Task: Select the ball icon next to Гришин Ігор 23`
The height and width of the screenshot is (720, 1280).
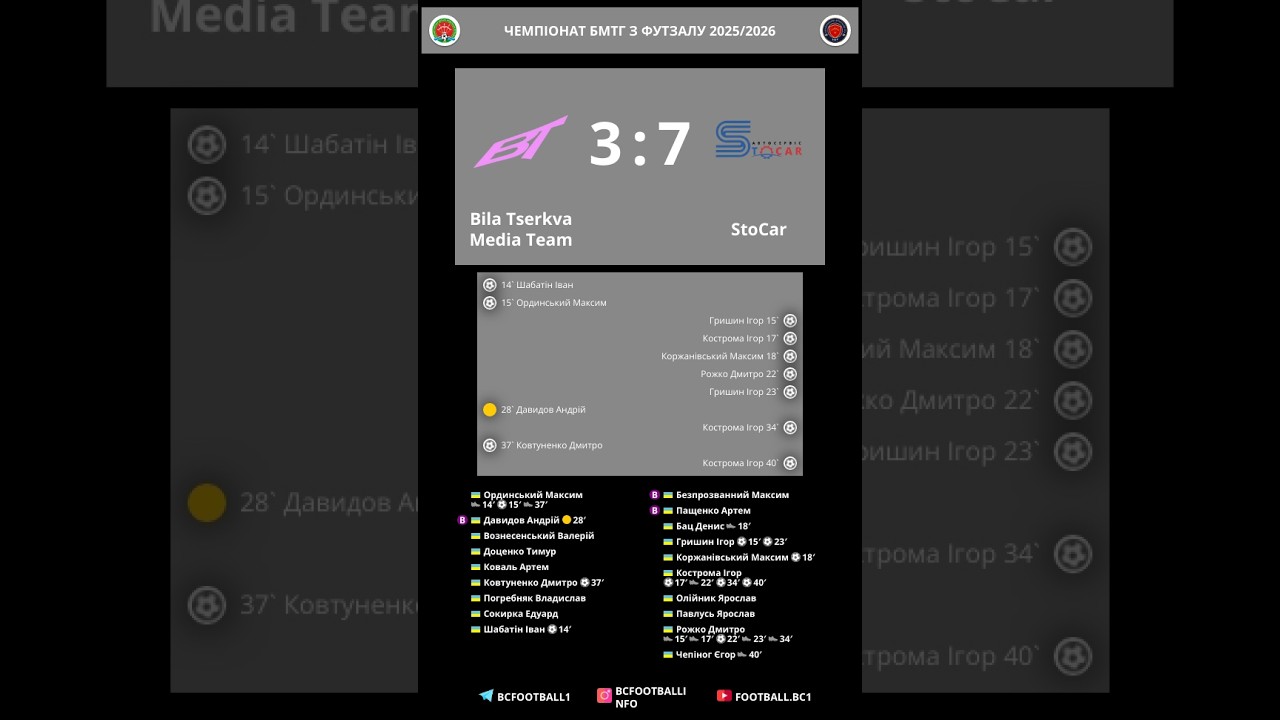Action: (790, 392)
